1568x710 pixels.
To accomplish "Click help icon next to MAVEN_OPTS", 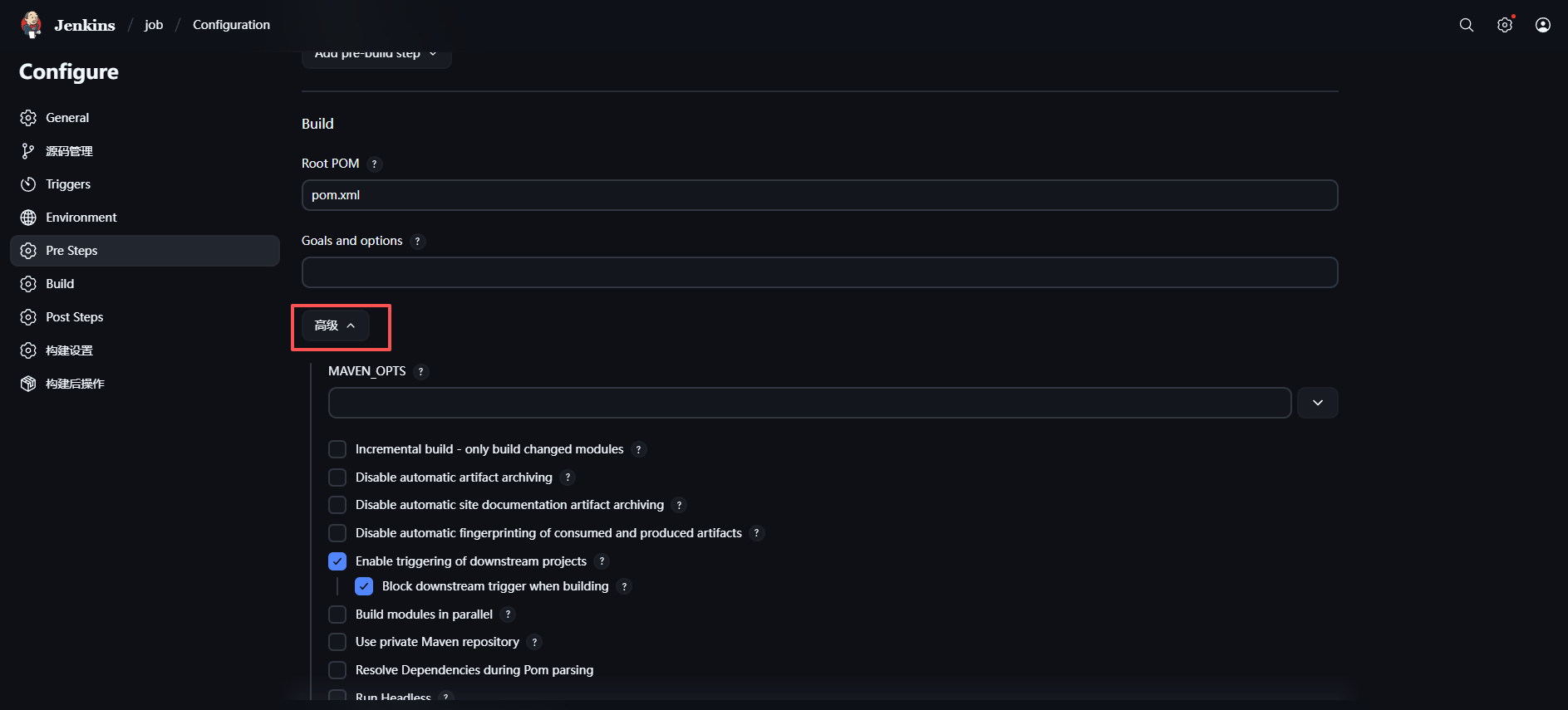I will [421, 372].
